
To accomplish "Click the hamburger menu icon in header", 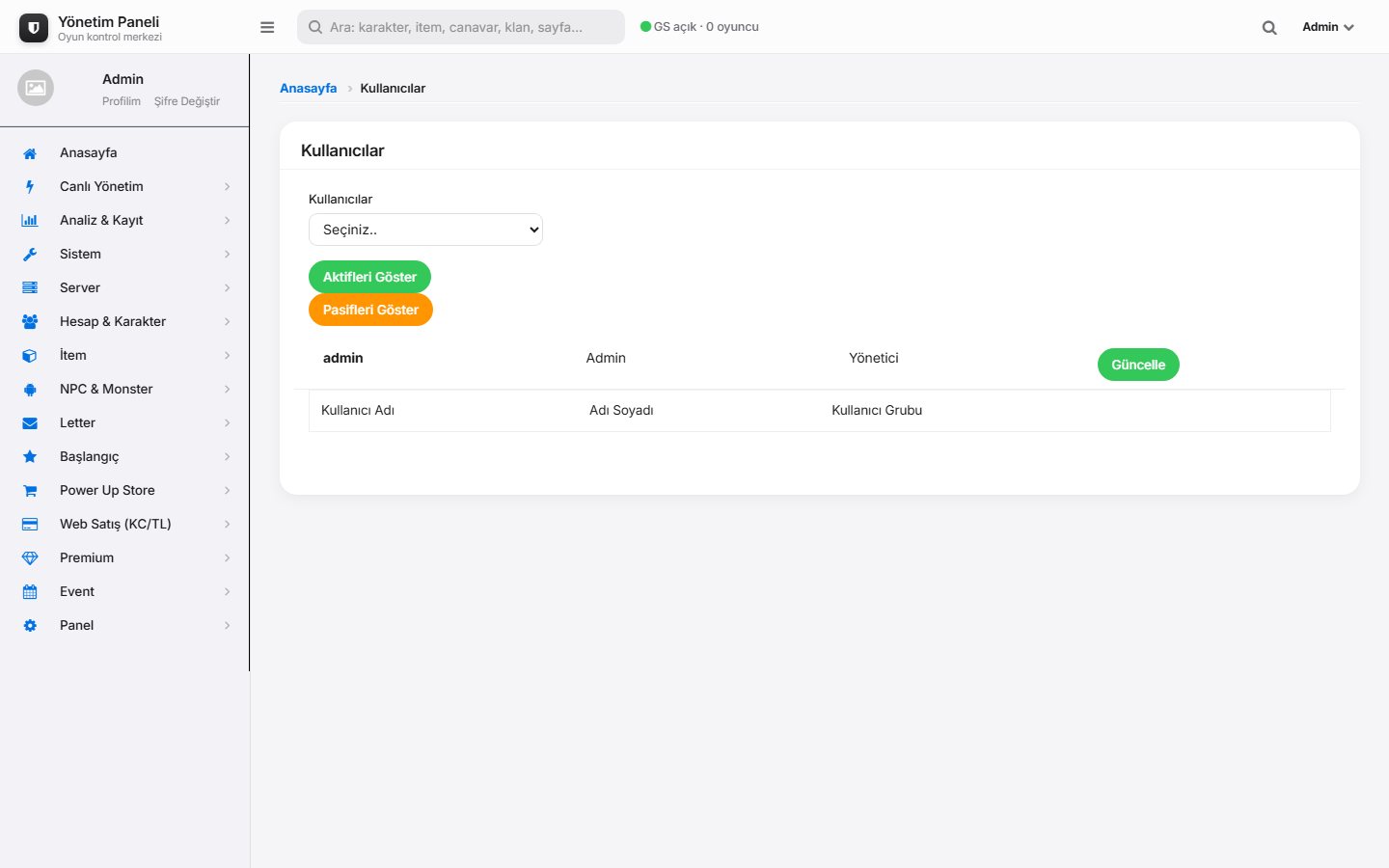I will tap(267, 27).
